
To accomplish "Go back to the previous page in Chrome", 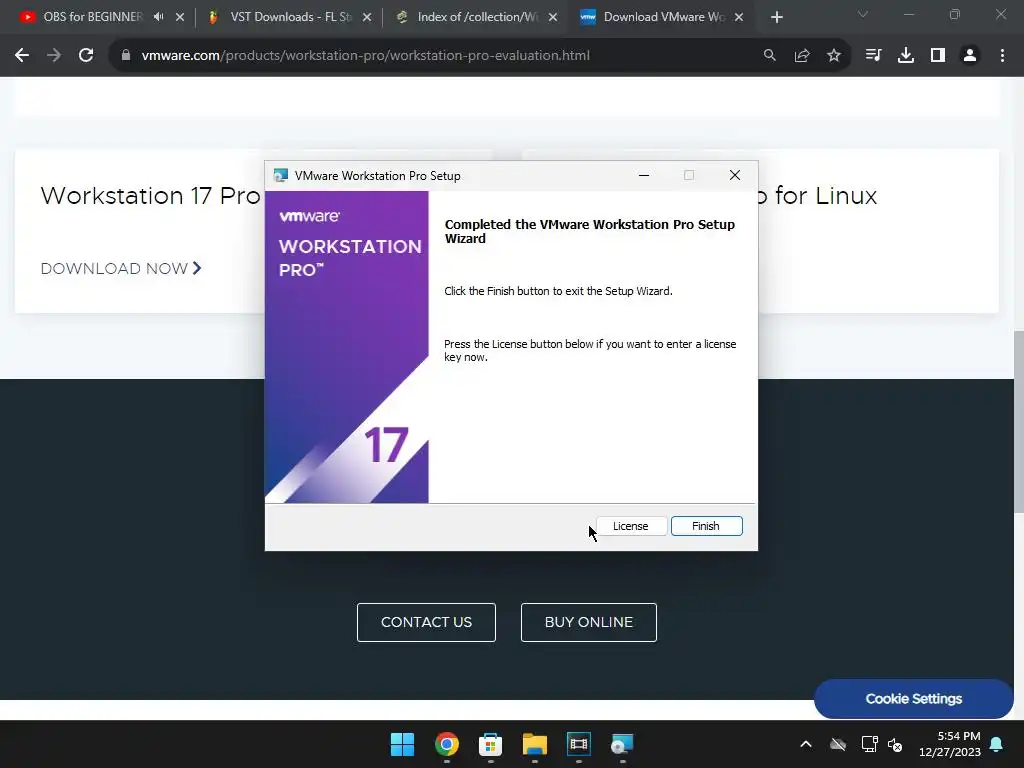I will click(22, 56).
